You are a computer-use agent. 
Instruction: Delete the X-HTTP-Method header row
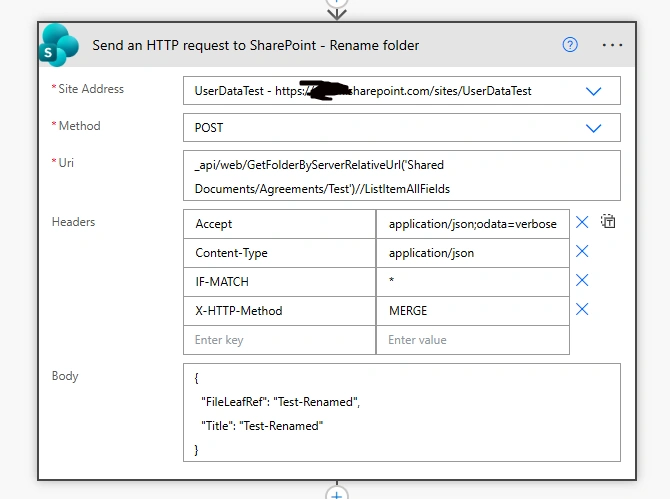582,309
